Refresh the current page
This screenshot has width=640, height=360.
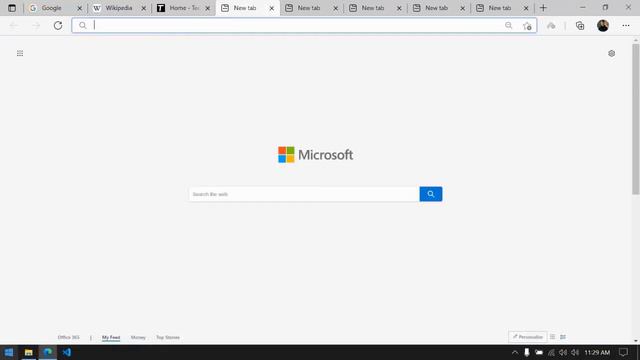coord(58,25)
